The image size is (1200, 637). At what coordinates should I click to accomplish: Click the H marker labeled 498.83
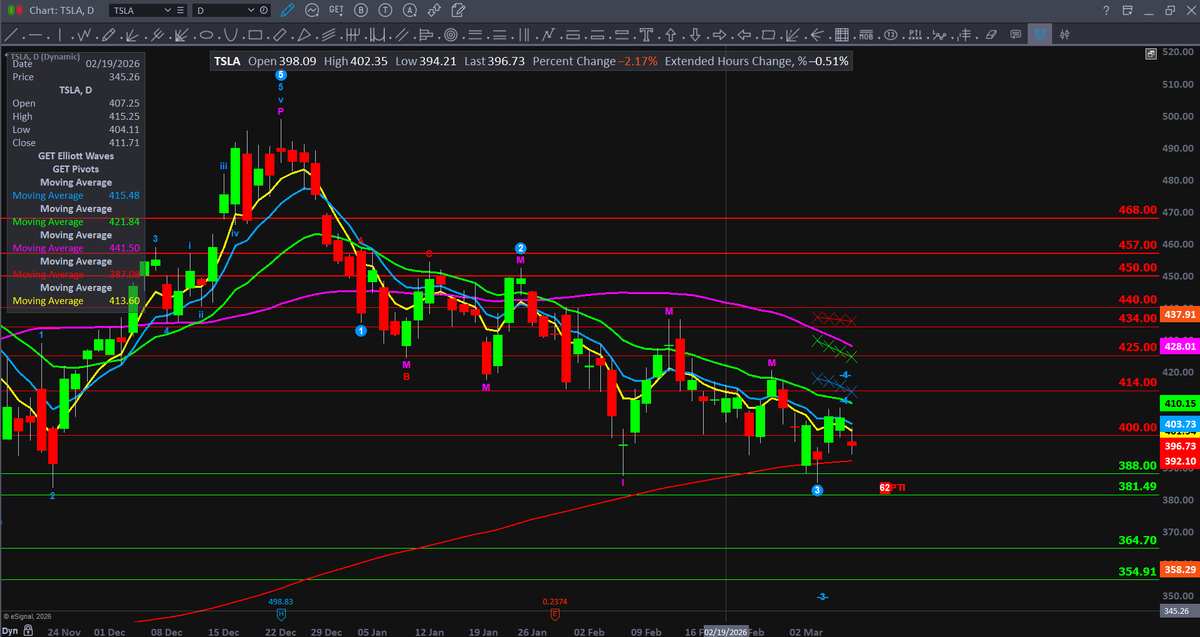tap(281, 613)
